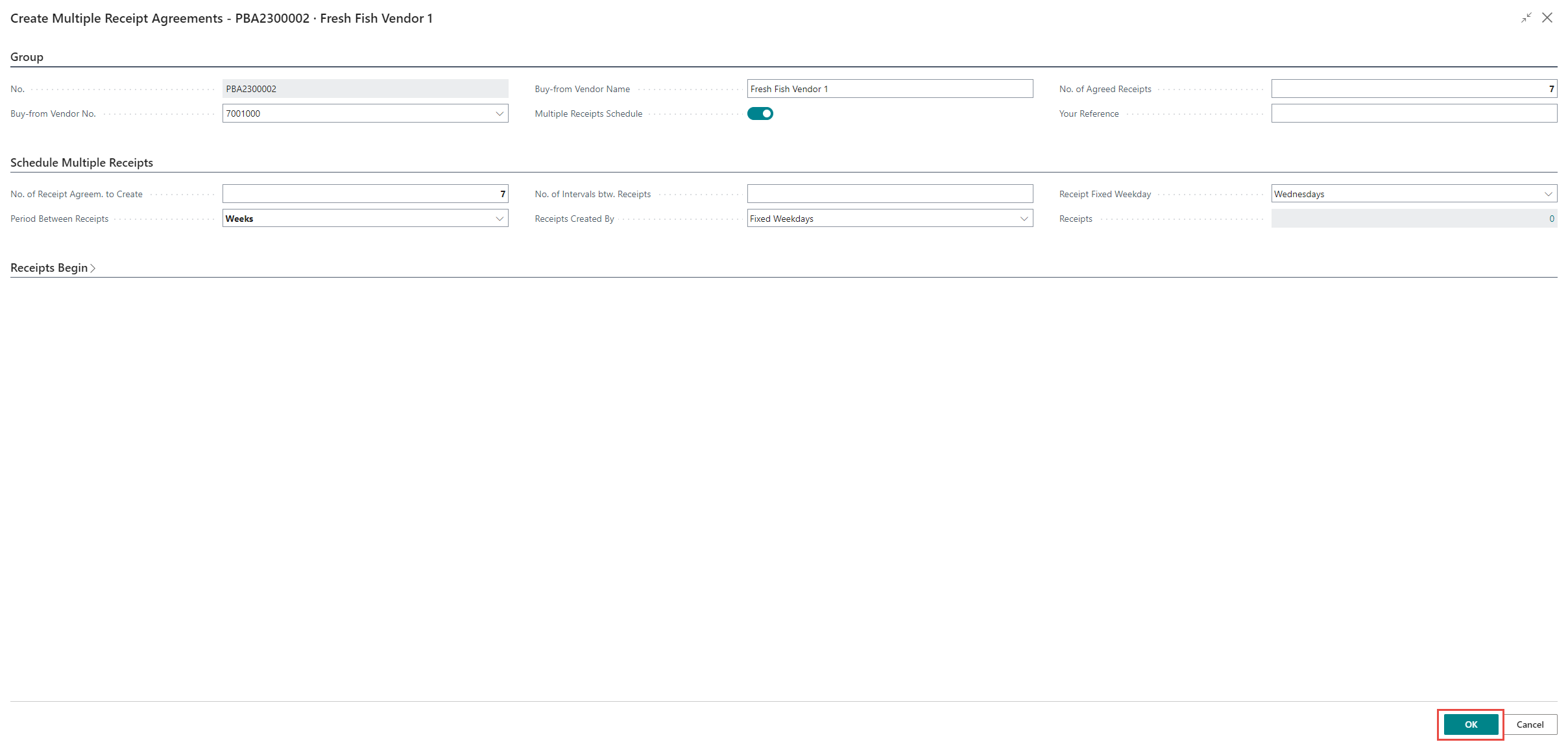Click the chevron next to Receipts Begin
The image size is (1568, 742).
point(93,268)
